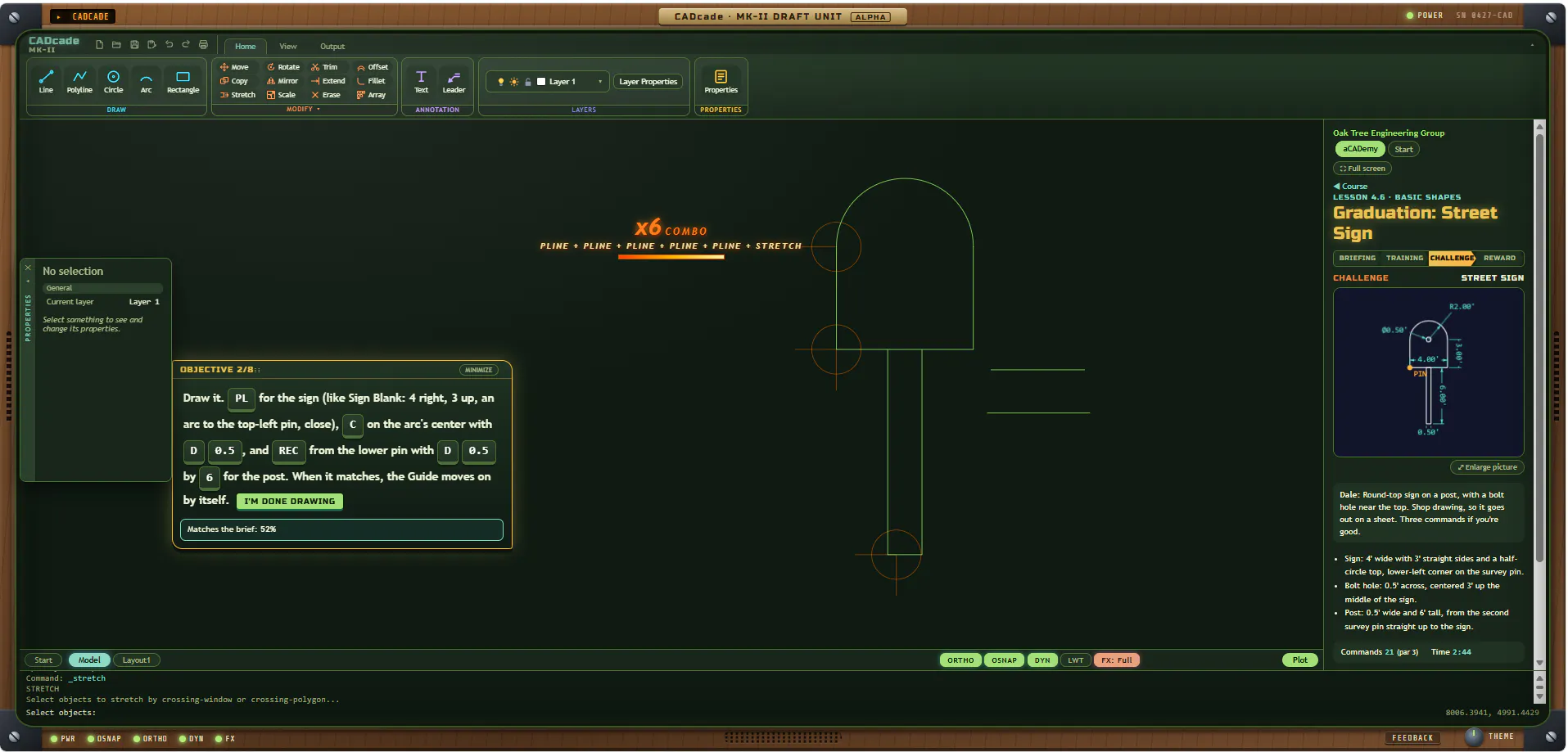Activate the Erase tool
The image size is (1568, 752).
(326, 95)
